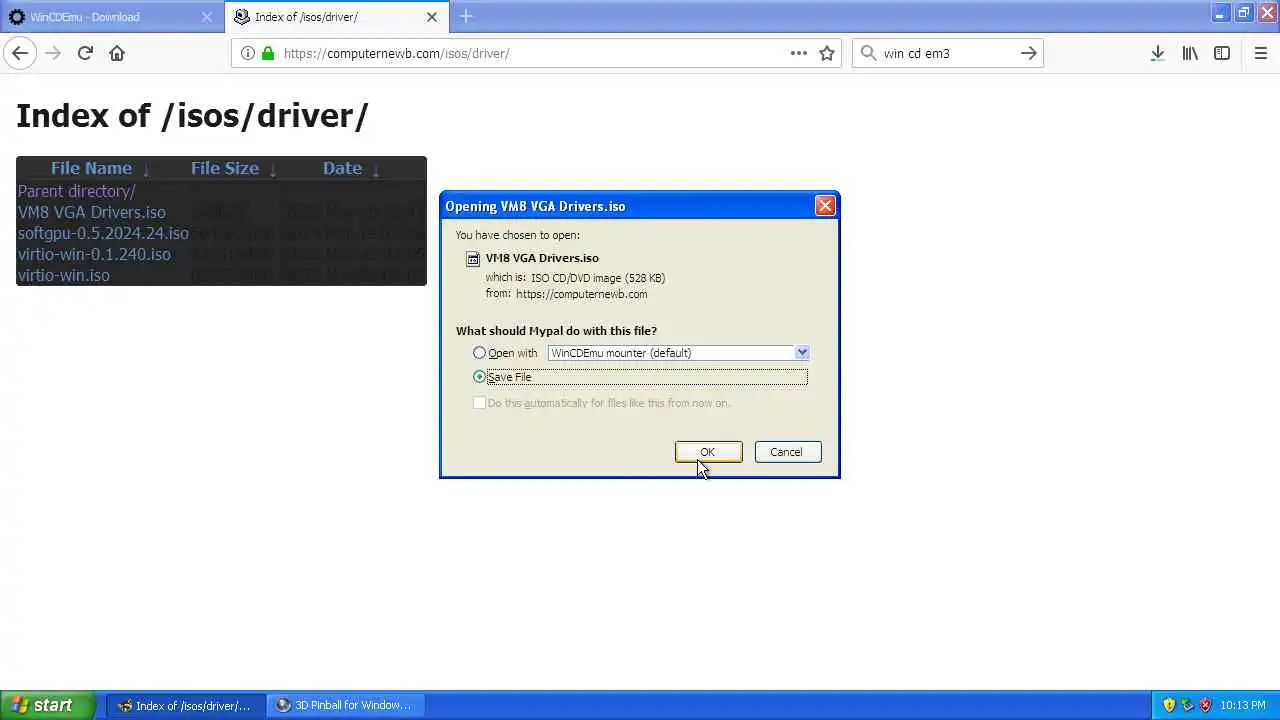
Task: Click the yellow shield tray icon
Action: (1169, 705)
